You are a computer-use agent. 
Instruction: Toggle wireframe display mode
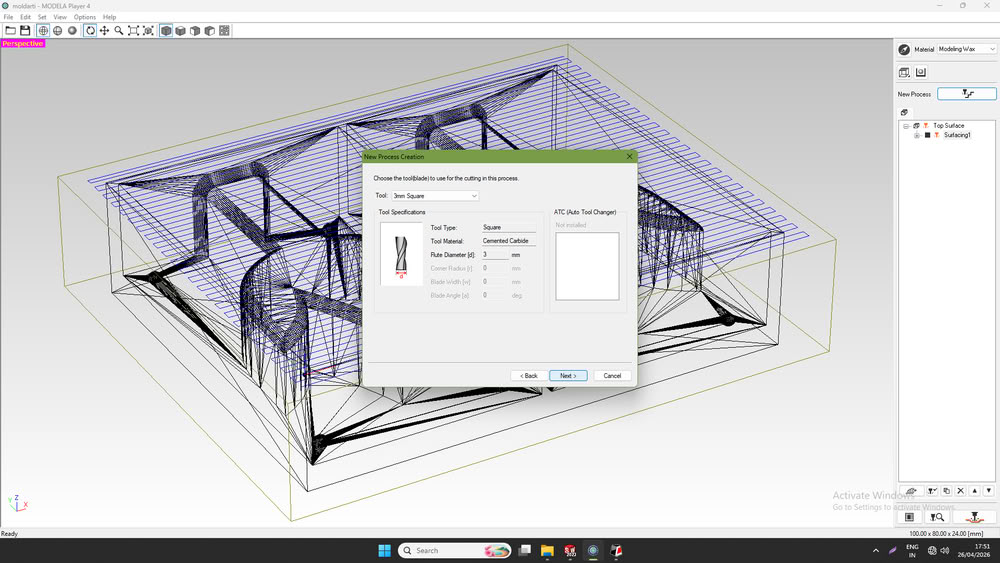click(x=43, y=31)
